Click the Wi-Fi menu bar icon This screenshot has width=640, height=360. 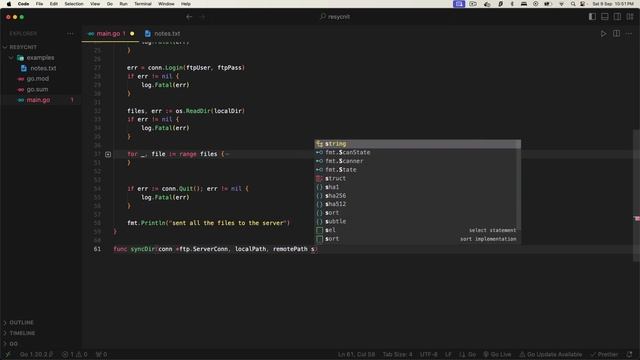pyautogui.click(x=562, y=4)
